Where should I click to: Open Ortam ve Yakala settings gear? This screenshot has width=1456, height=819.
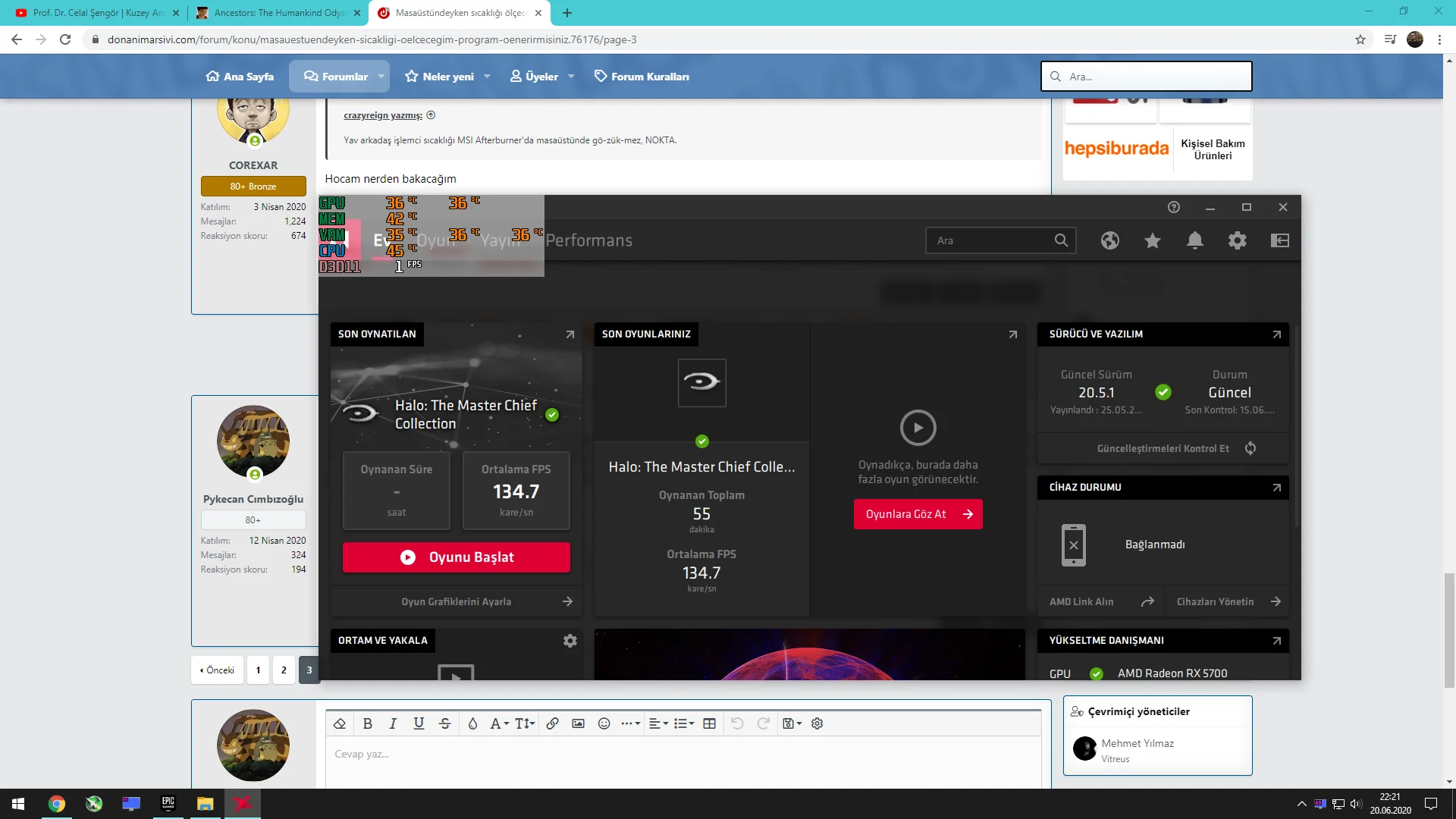click(x=570, y=641)
